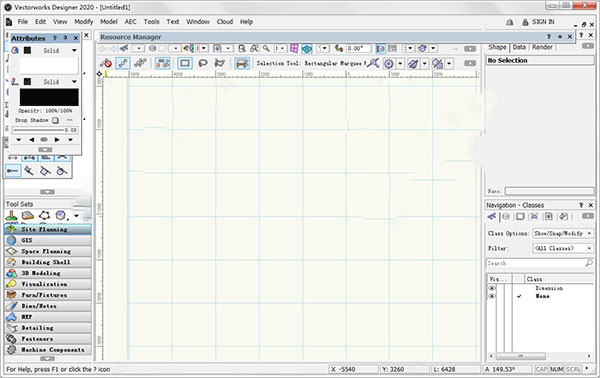Expand the Attributes palette bottom disclosure arrow
Viewport: 600px width, 378px height.
[45, 150]
